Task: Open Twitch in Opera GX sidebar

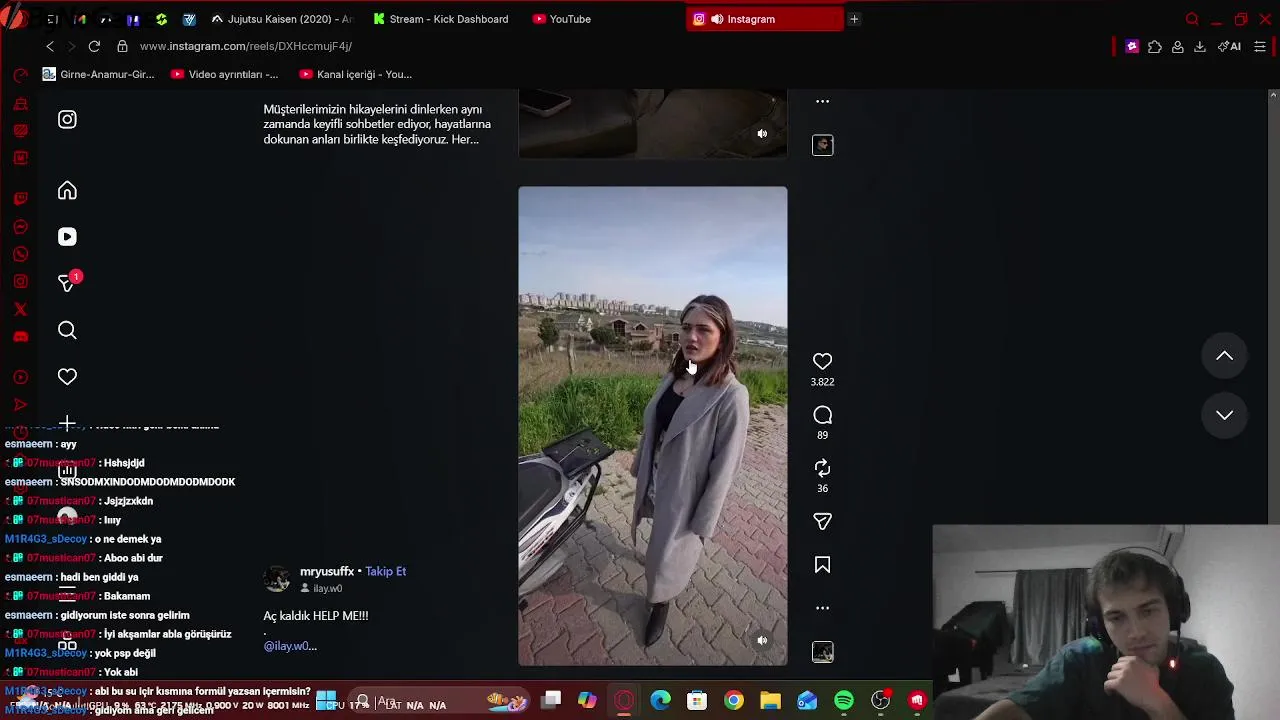Action: (x=20, y=199)
